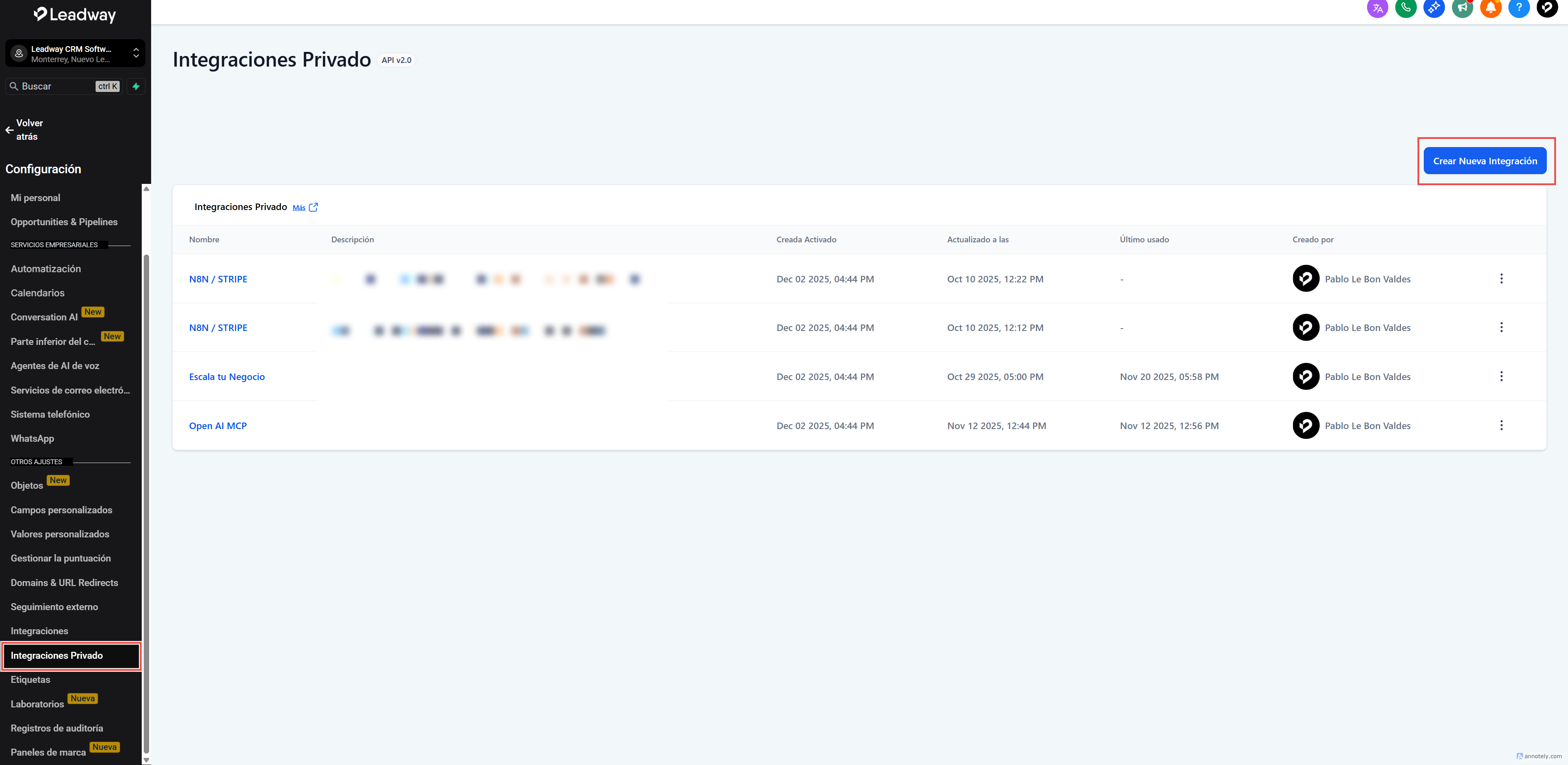Open the megaphone announcements icon

click(x=1462, y=8)
